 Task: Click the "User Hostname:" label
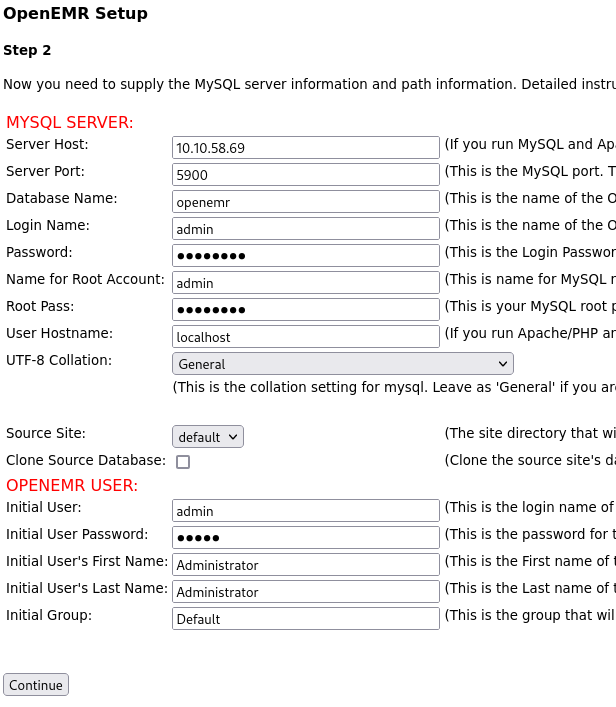tap(60, 334)
